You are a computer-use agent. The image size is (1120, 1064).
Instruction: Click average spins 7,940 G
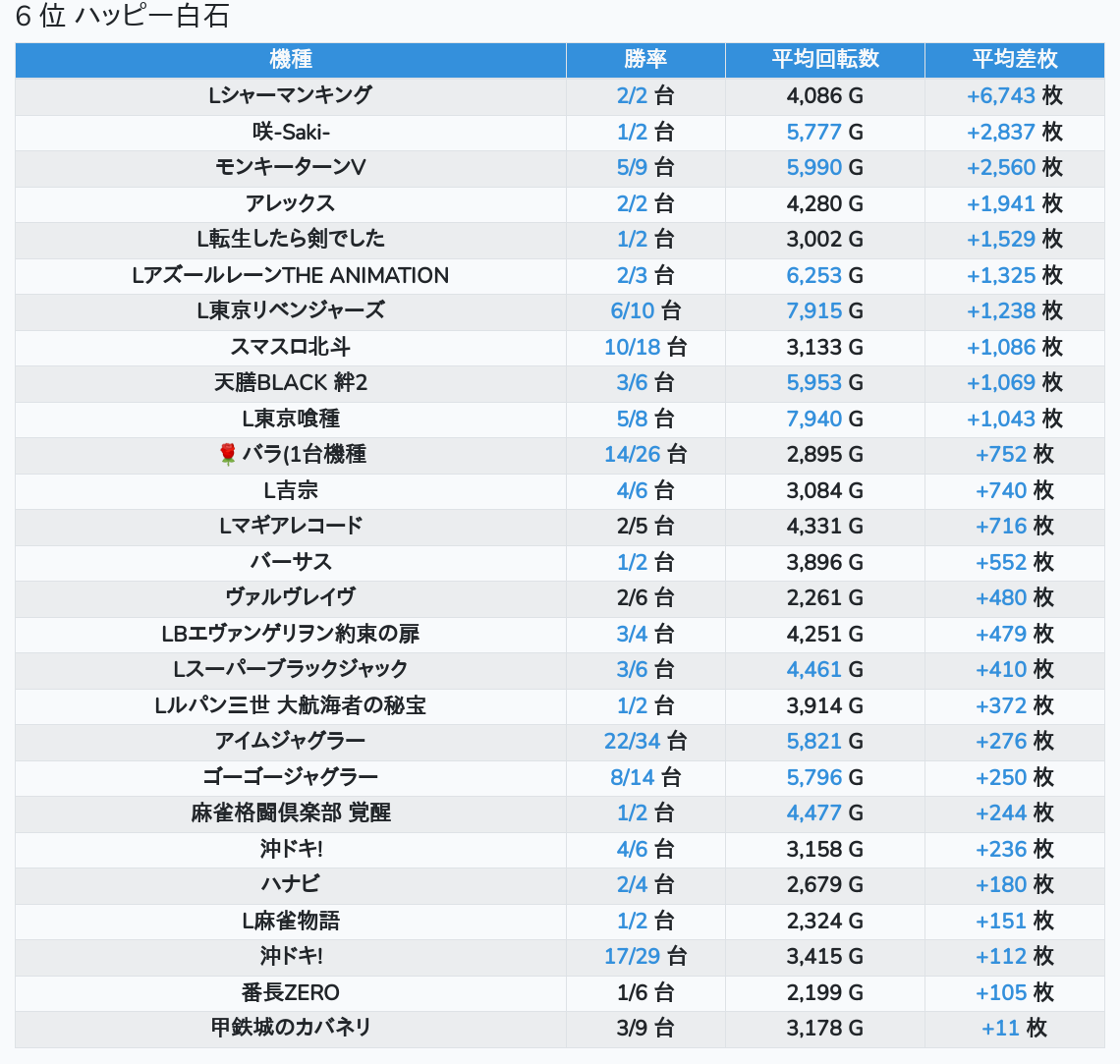pyautogui.click(x=825, y=419)
